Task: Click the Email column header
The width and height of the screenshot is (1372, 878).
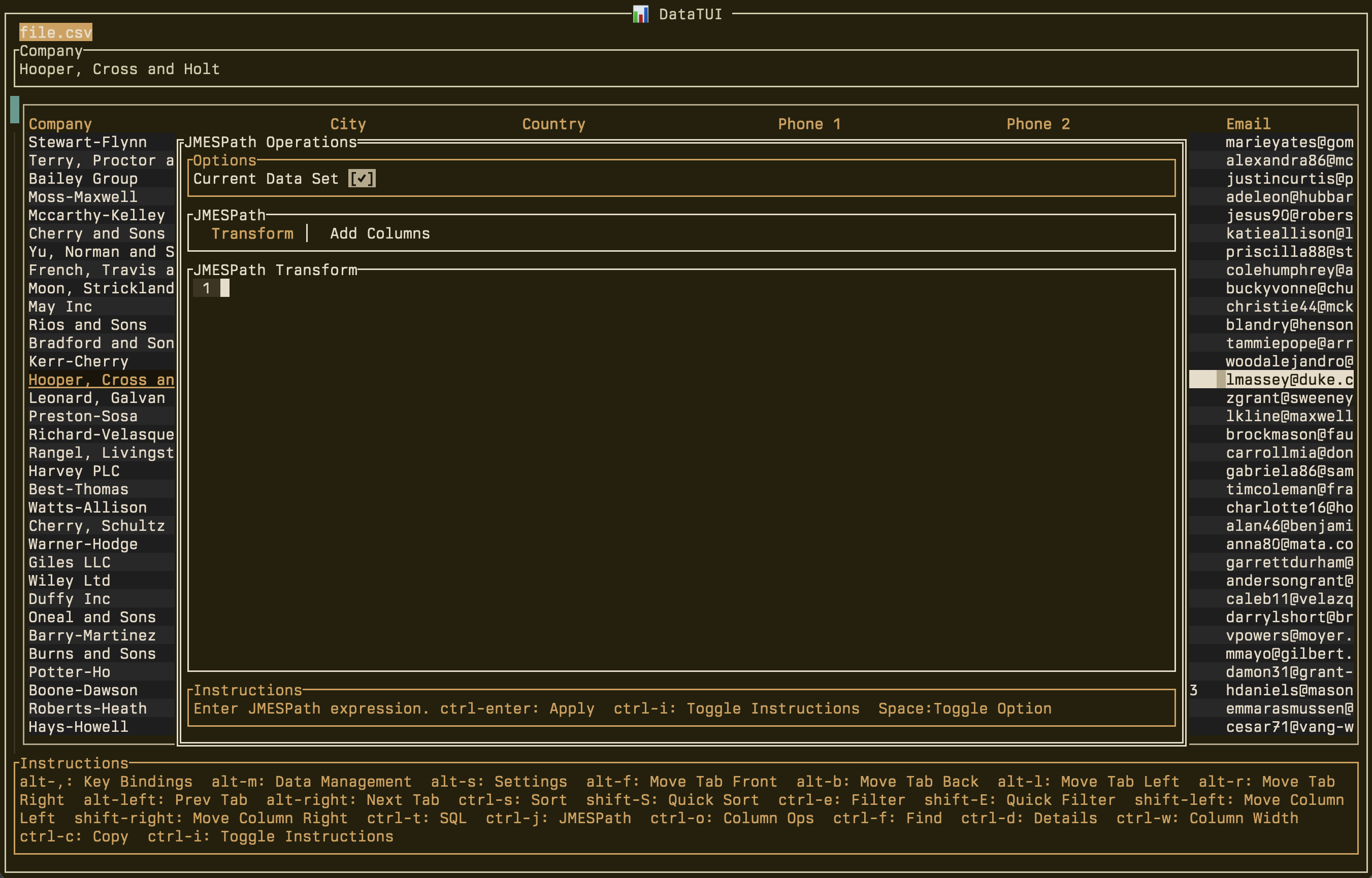Action: (1248, 124)
